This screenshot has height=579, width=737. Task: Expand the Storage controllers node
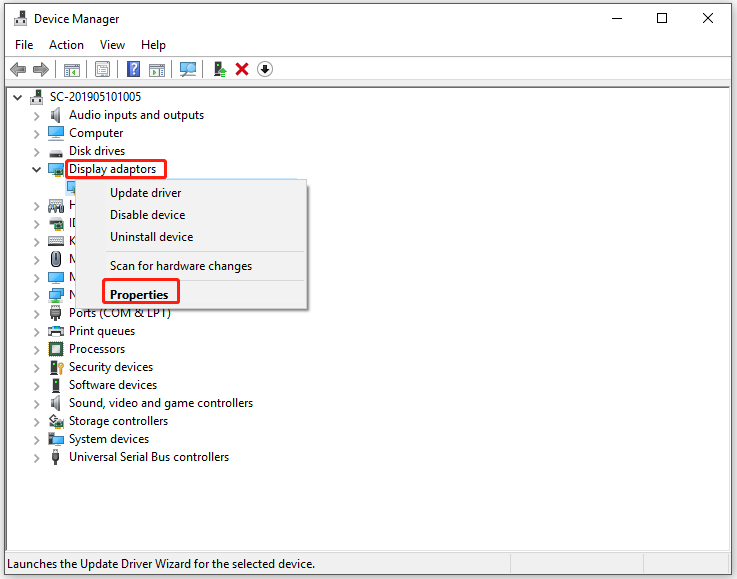pyautogui.click(x=36, y=422)
